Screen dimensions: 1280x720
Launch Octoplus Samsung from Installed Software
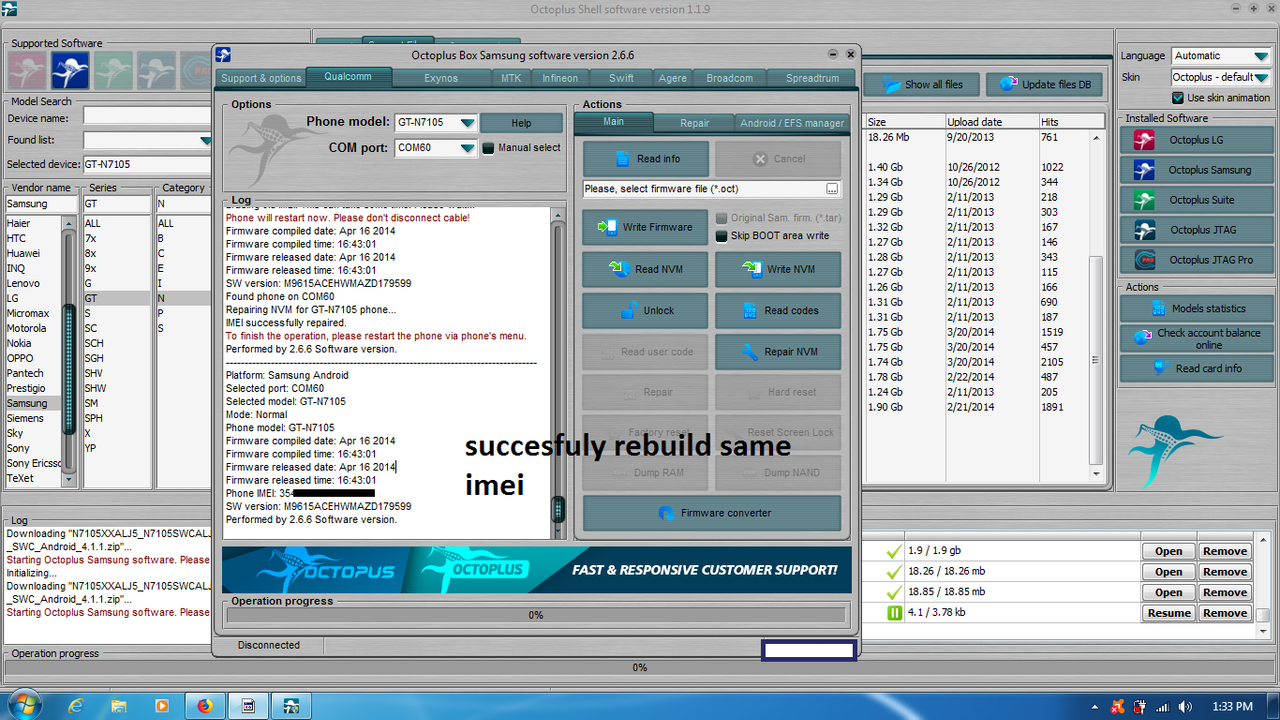click(1196, 170)
